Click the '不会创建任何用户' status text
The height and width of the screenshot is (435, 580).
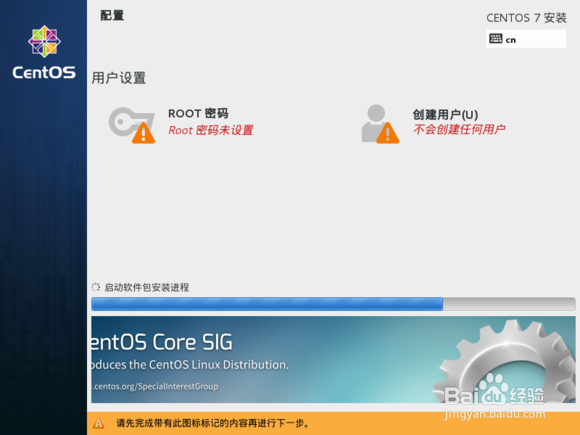tap(459, 129)
